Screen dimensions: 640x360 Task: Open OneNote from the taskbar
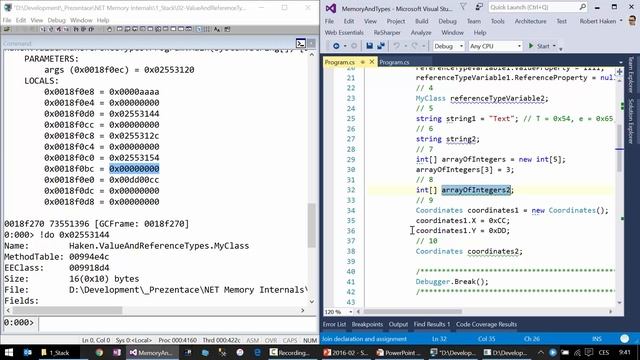coord(117,352)
